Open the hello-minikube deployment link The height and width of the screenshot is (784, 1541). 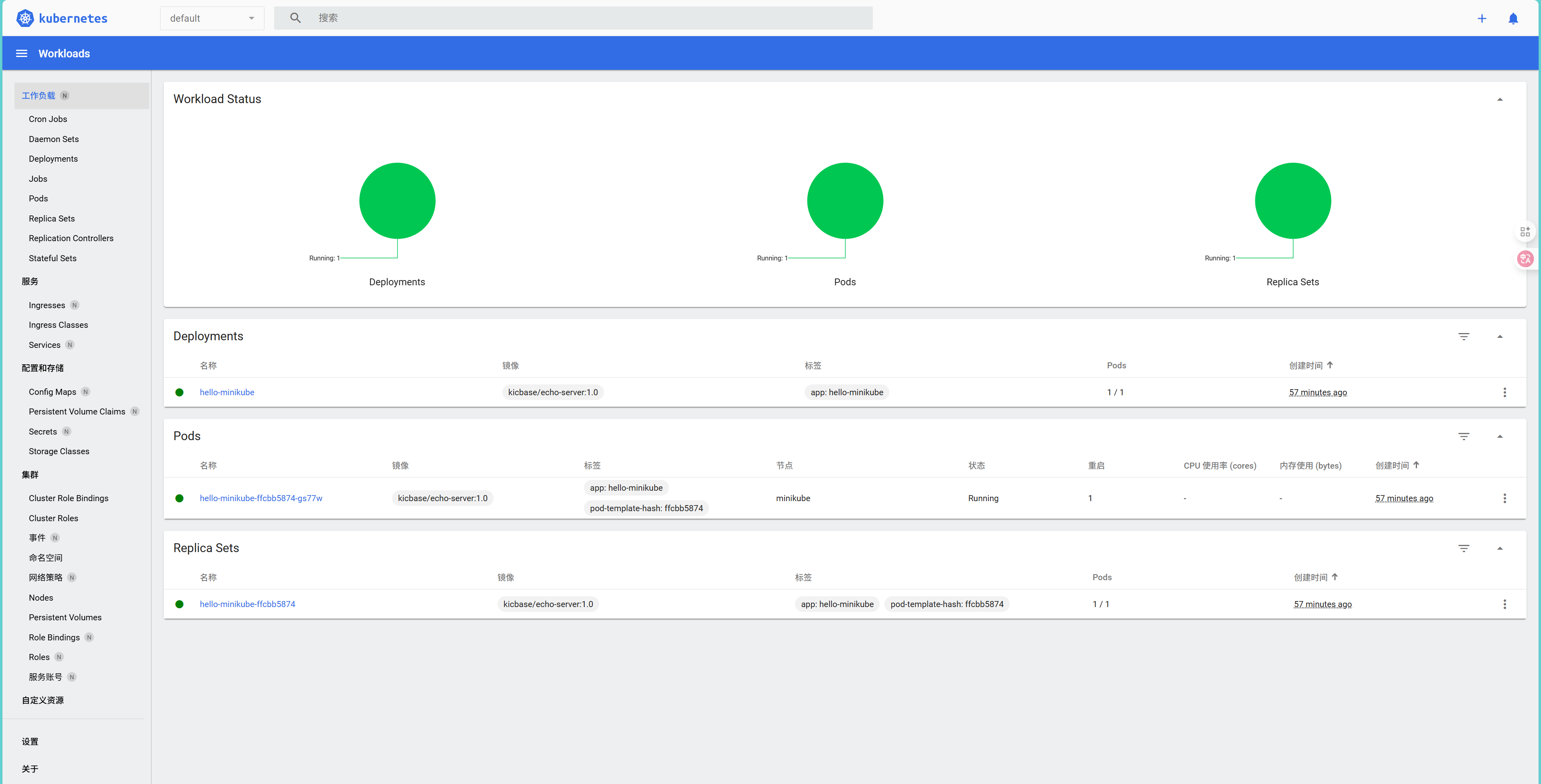point(227,392)
